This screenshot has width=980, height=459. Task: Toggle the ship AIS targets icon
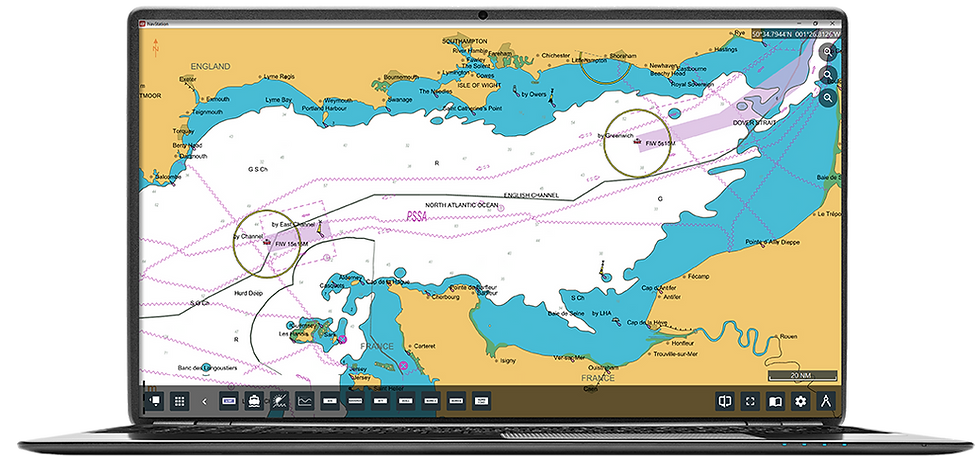pos(254,401)
